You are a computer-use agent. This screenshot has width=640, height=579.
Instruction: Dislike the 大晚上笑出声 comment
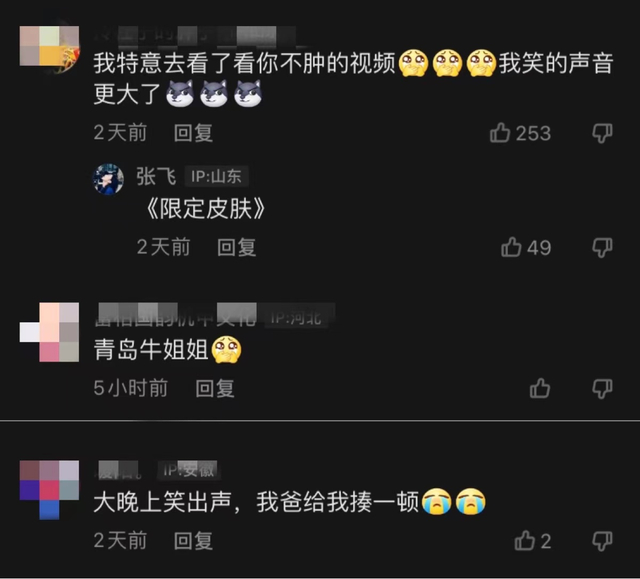coord(602,541)
